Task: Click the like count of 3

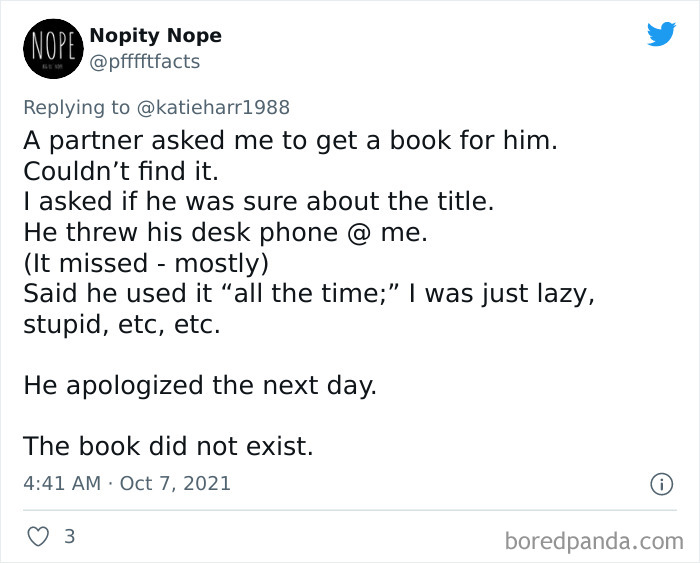Action: tap(69, 536)
